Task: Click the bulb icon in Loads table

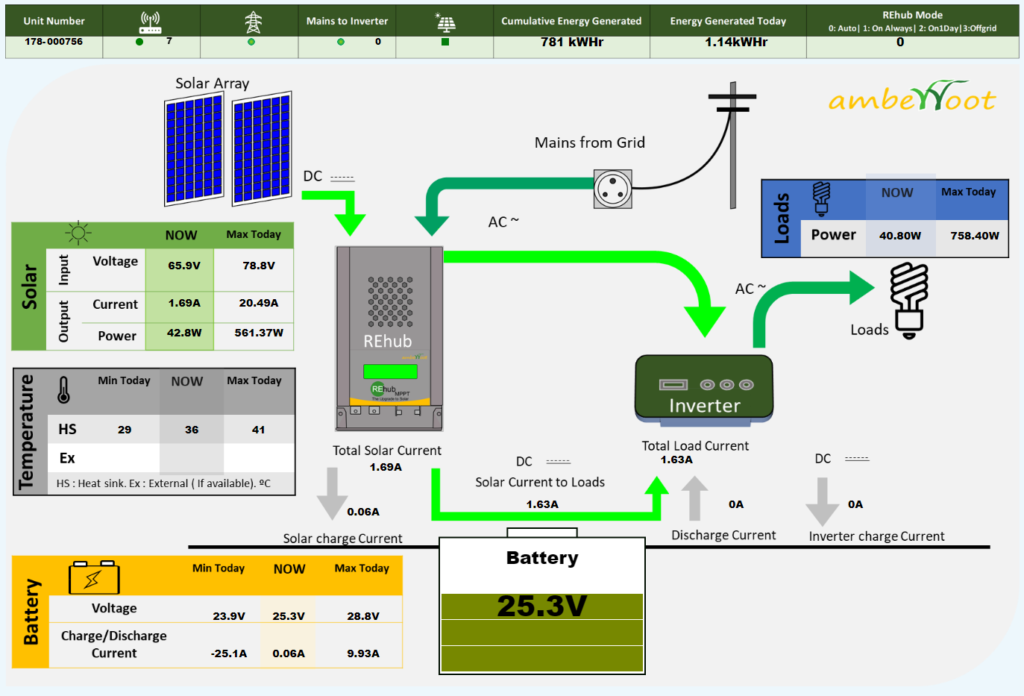Action: 822,198
